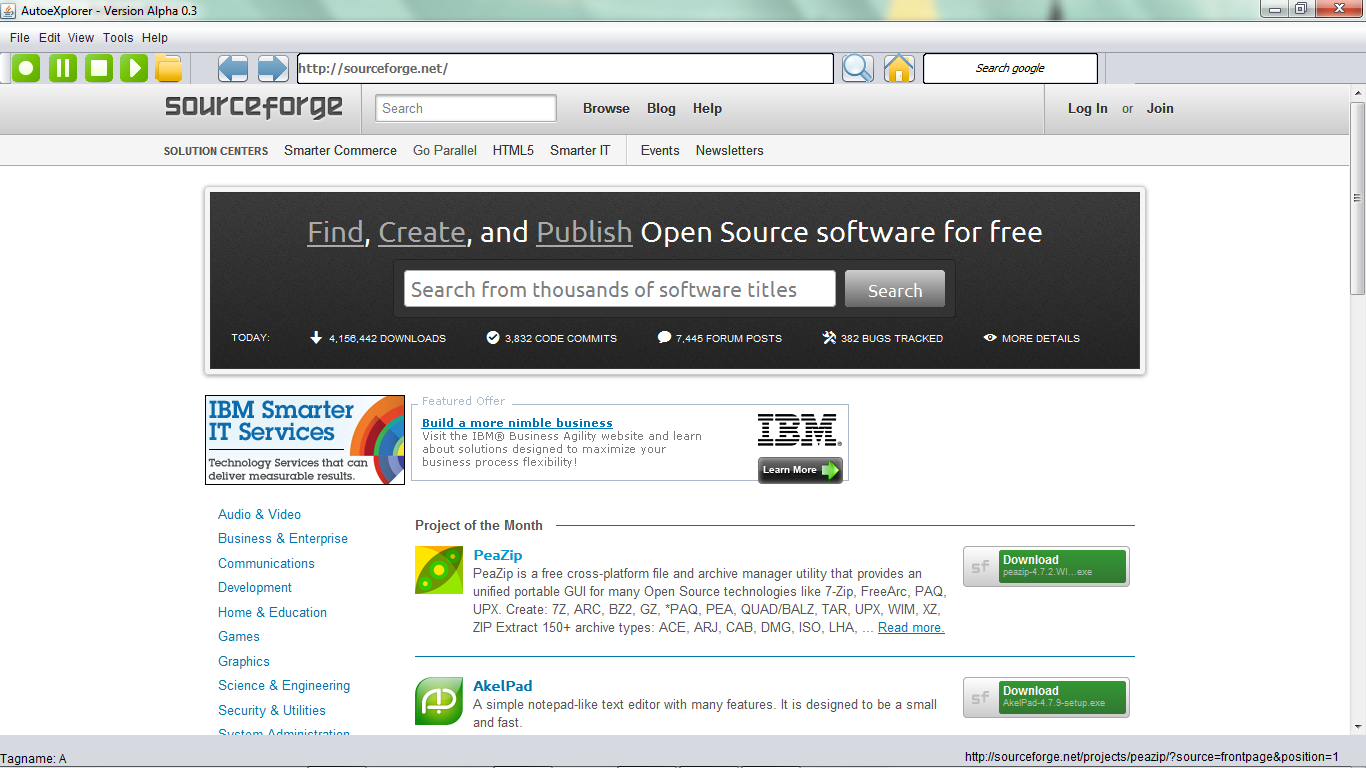Viewport: 1366px width, 768px height.
Task: Click the AkelPad project logo thumbnail
Action: (x=438, y=701)
